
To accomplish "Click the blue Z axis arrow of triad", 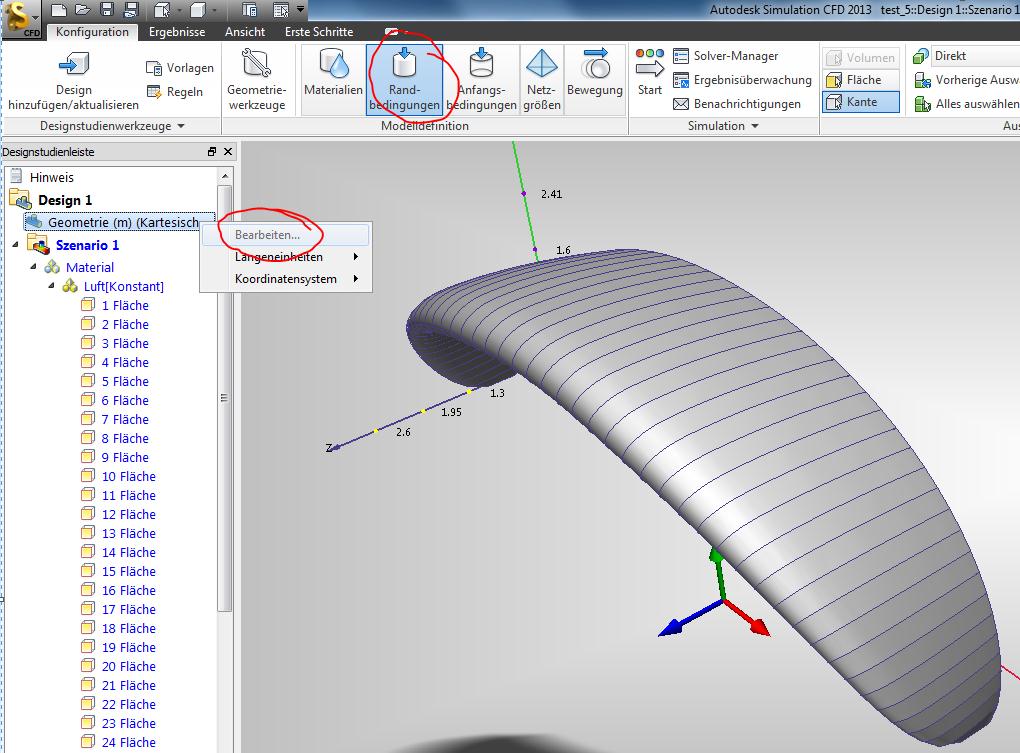I will point(689,619).
